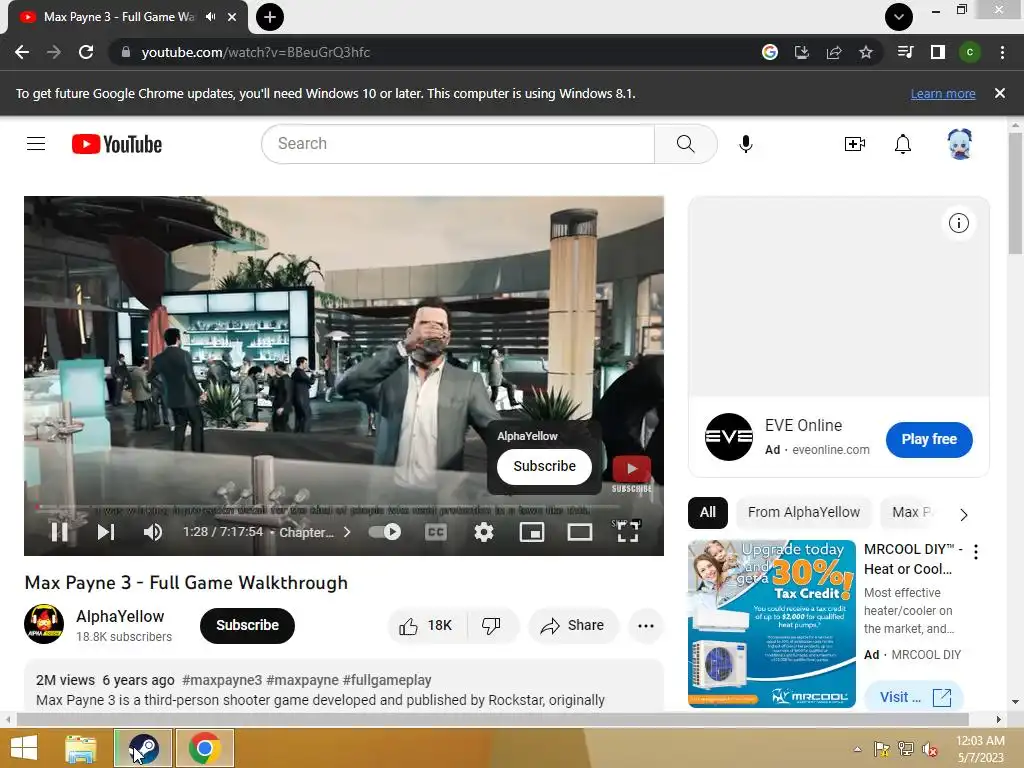Open the Create video camera icon
This screenshot has width=1024, height=768.
coord(854,144)
